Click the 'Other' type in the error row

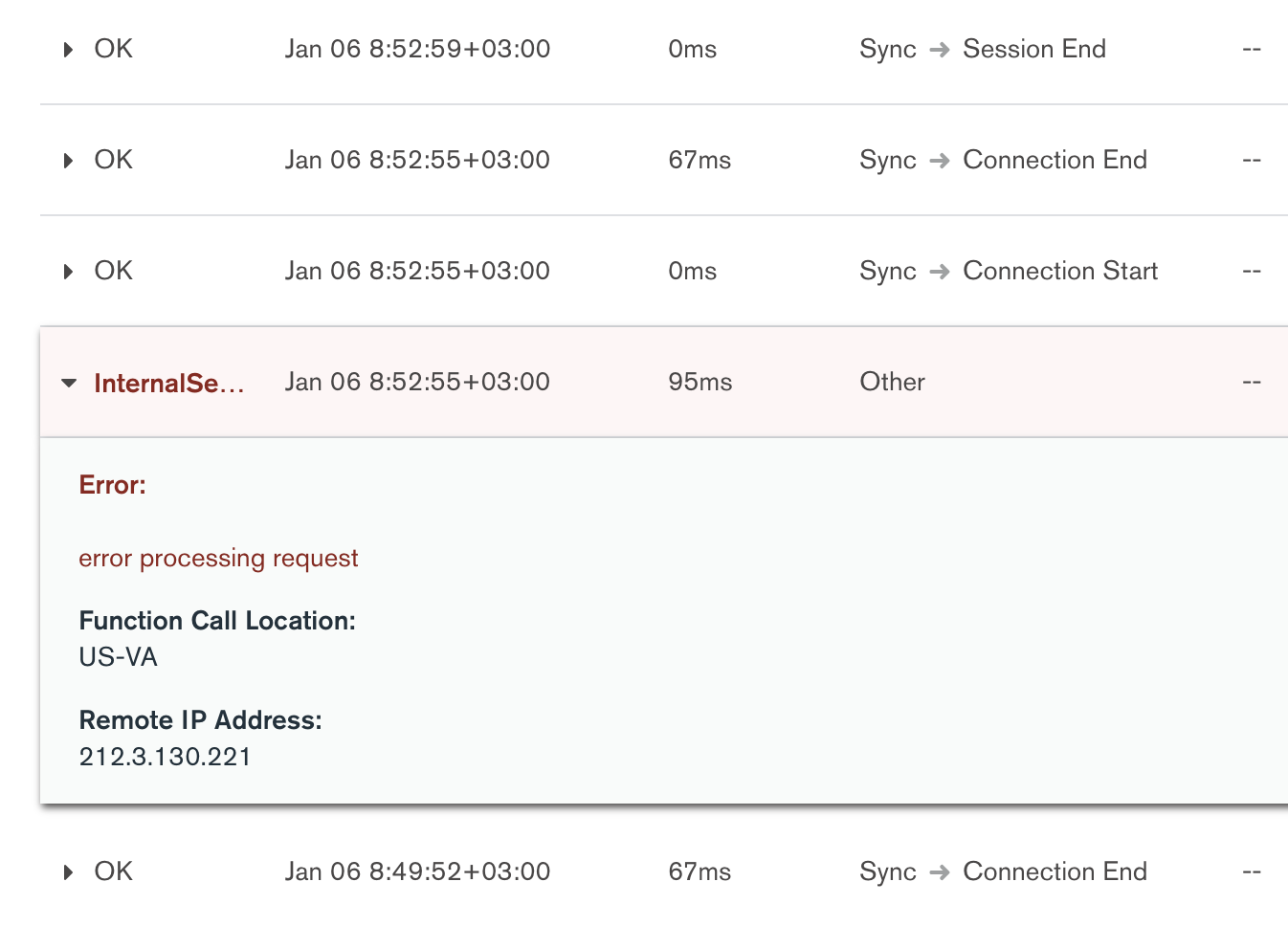(x=892, y=382)
